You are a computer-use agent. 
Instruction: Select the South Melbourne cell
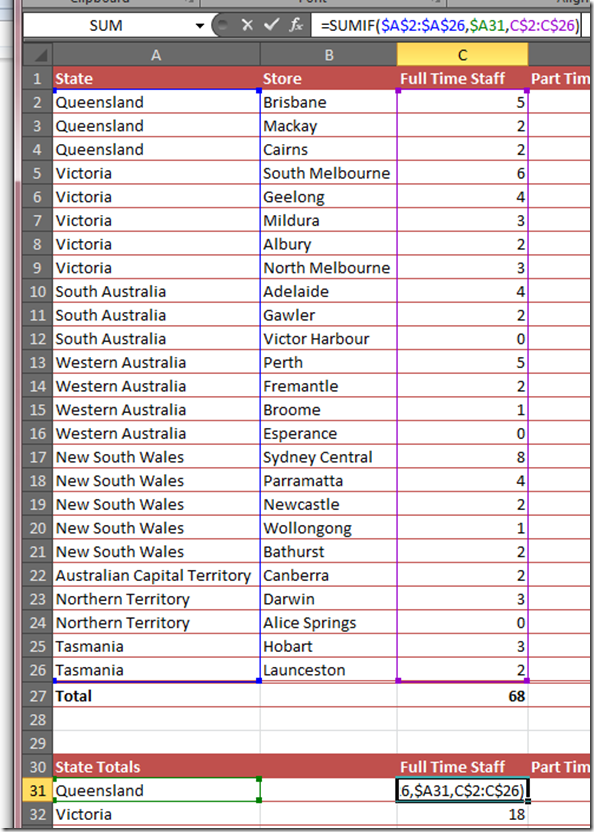coord(329,173)
